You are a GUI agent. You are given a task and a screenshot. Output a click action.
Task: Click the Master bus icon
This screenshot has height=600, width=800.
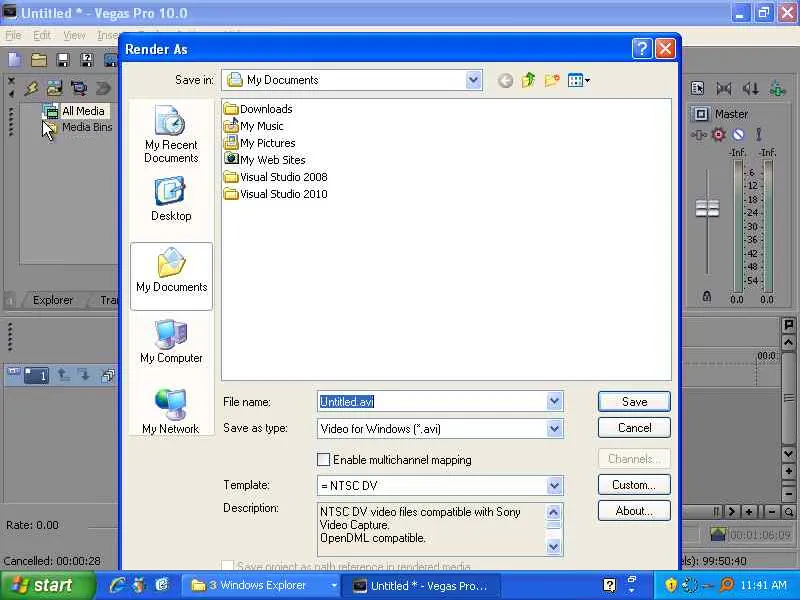point(701,114)
